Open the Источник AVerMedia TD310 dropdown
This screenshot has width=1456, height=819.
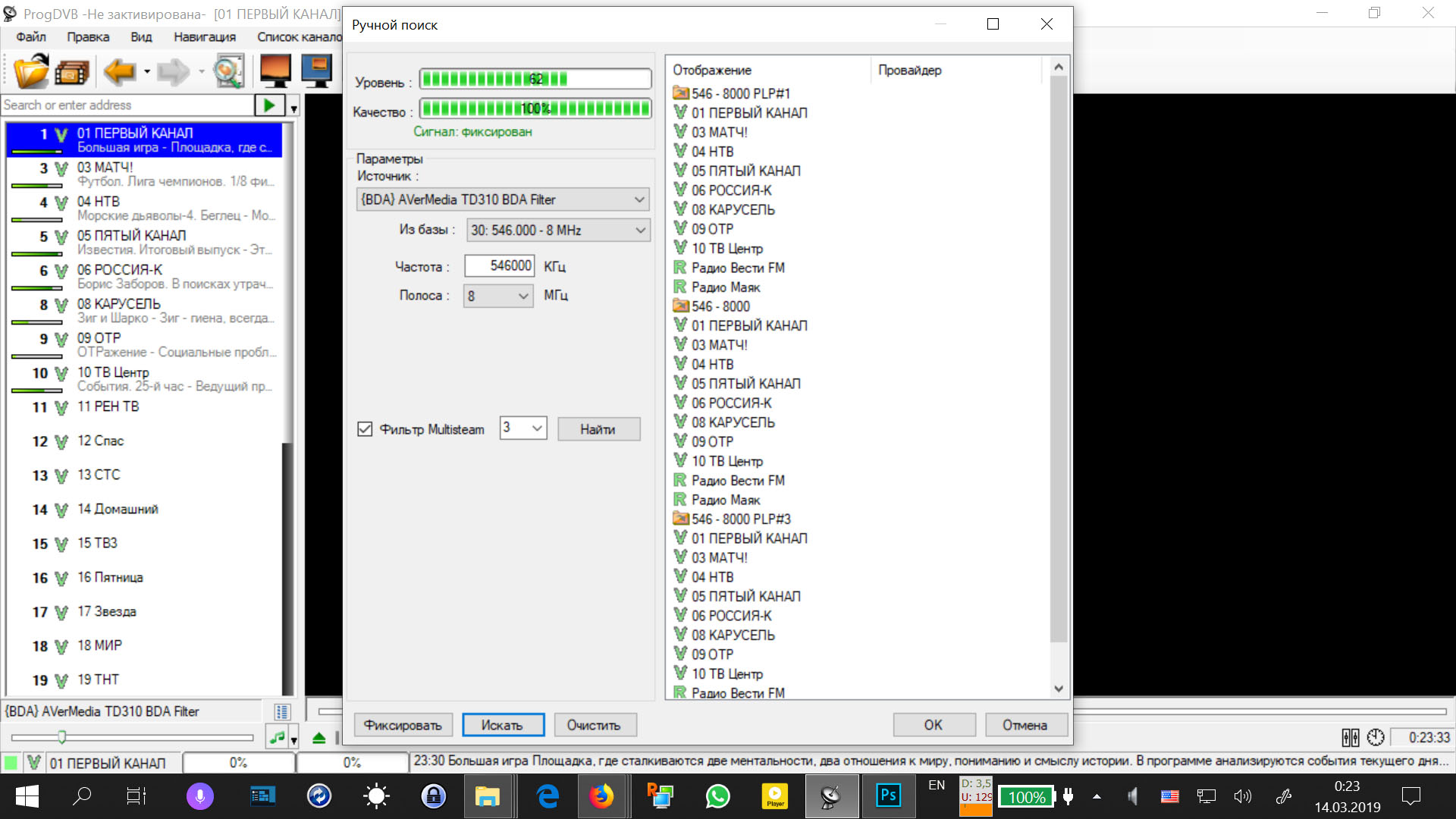coord(503,199)
